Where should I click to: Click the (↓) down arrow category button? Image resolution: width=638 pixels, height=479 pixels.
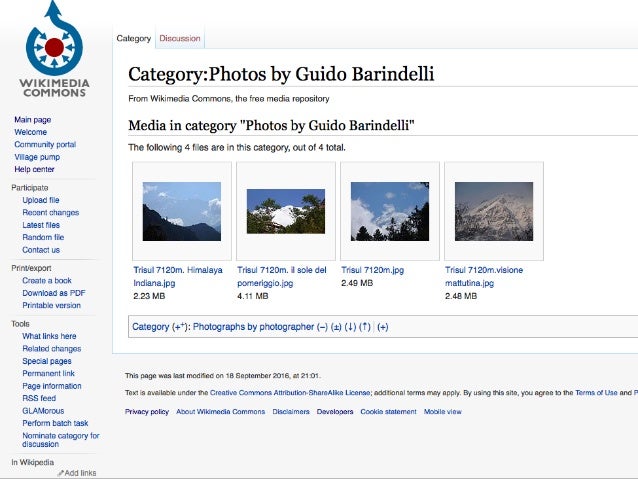350,327
